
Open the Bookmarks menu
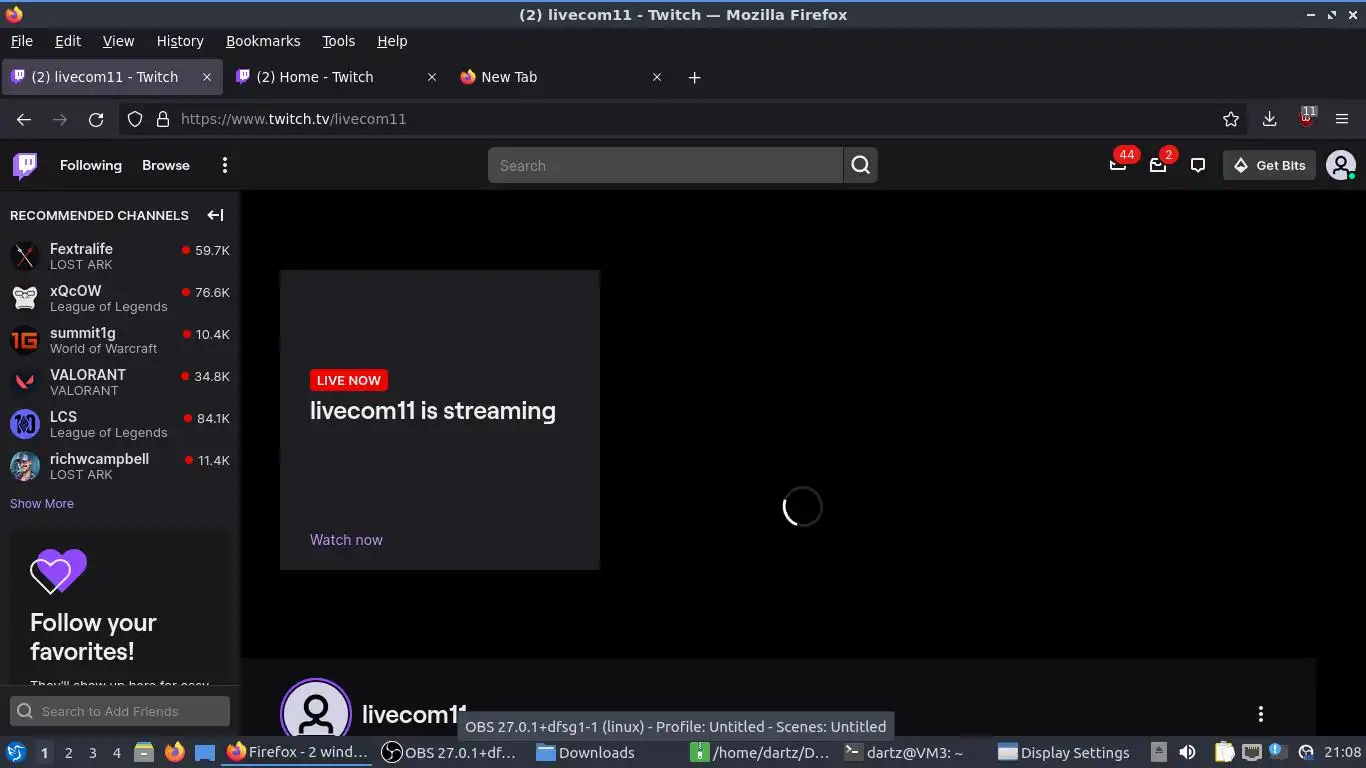pos(263,41)
